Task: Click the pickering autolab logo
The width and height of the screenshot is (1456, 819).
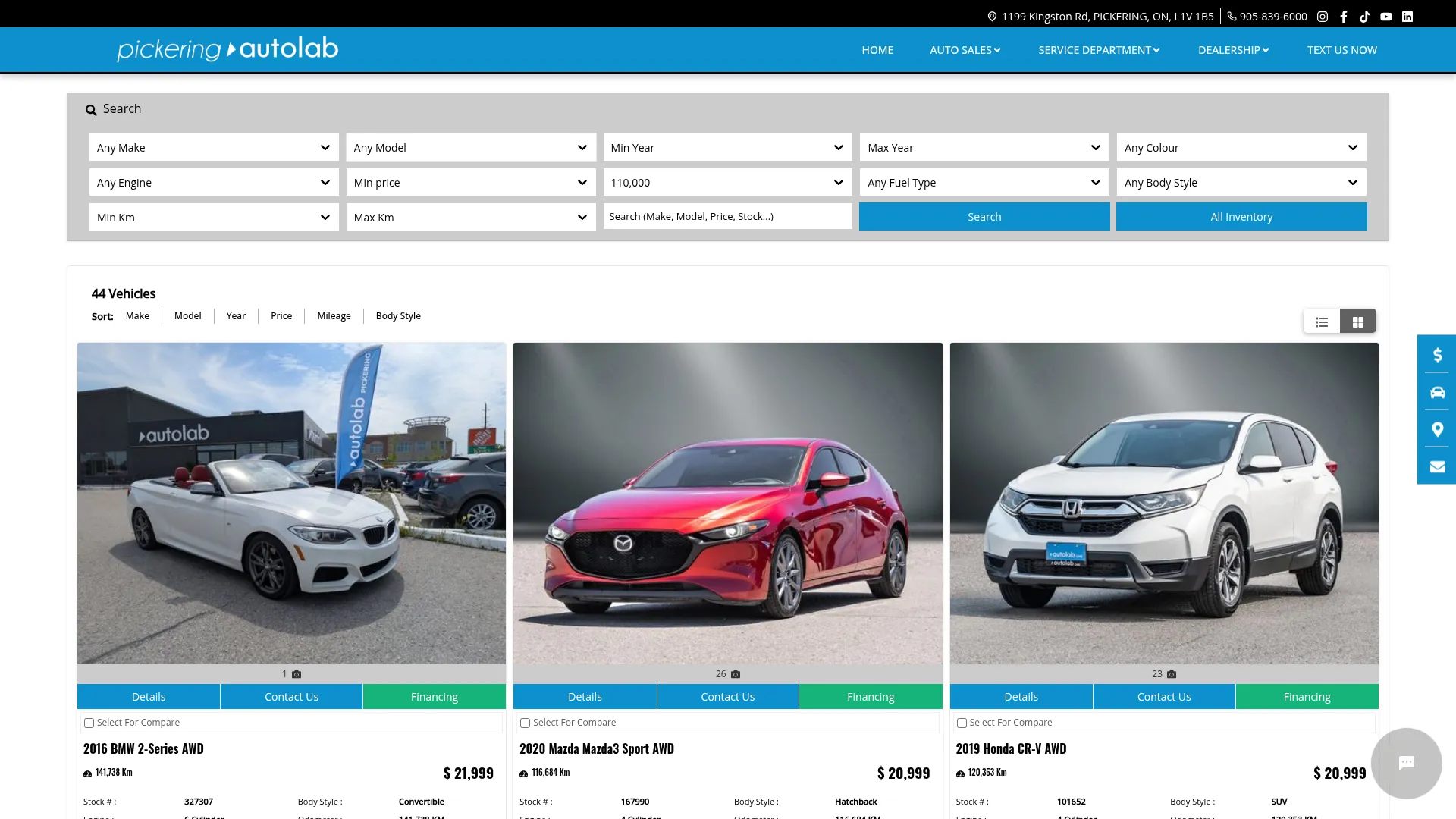Action: point(227,49)
